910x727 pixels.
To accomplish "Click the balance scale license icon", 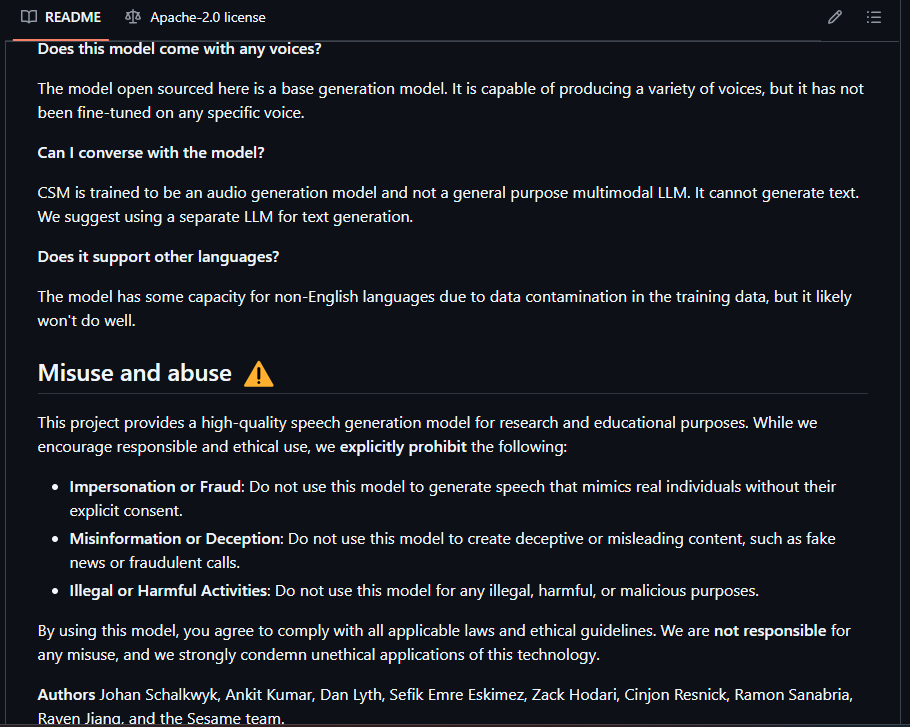I will pyautogui.click(x=133, y=17).
